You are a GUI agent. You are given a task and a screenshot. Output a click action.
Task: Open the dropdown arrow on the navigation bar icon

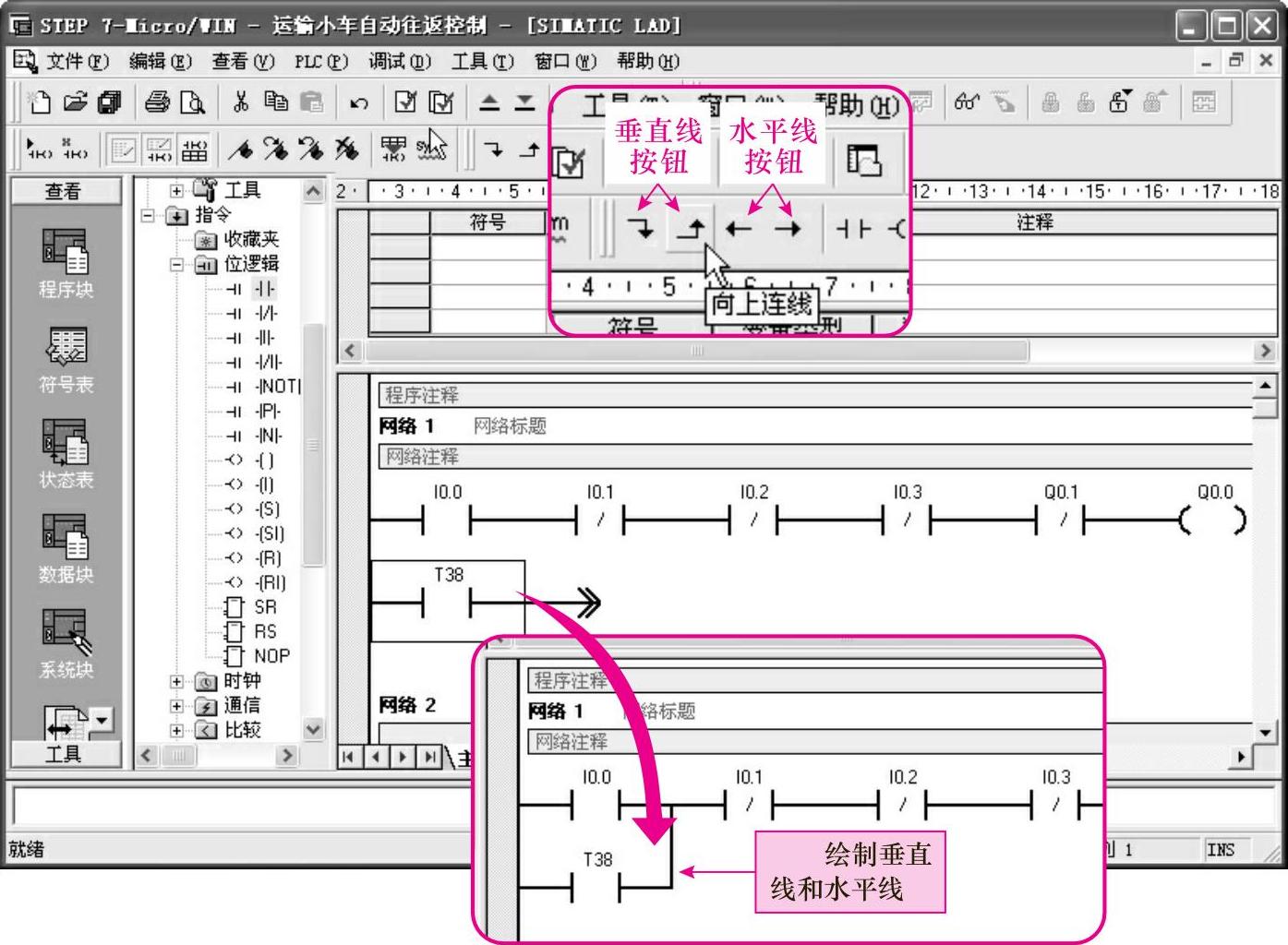coord(102,719)
